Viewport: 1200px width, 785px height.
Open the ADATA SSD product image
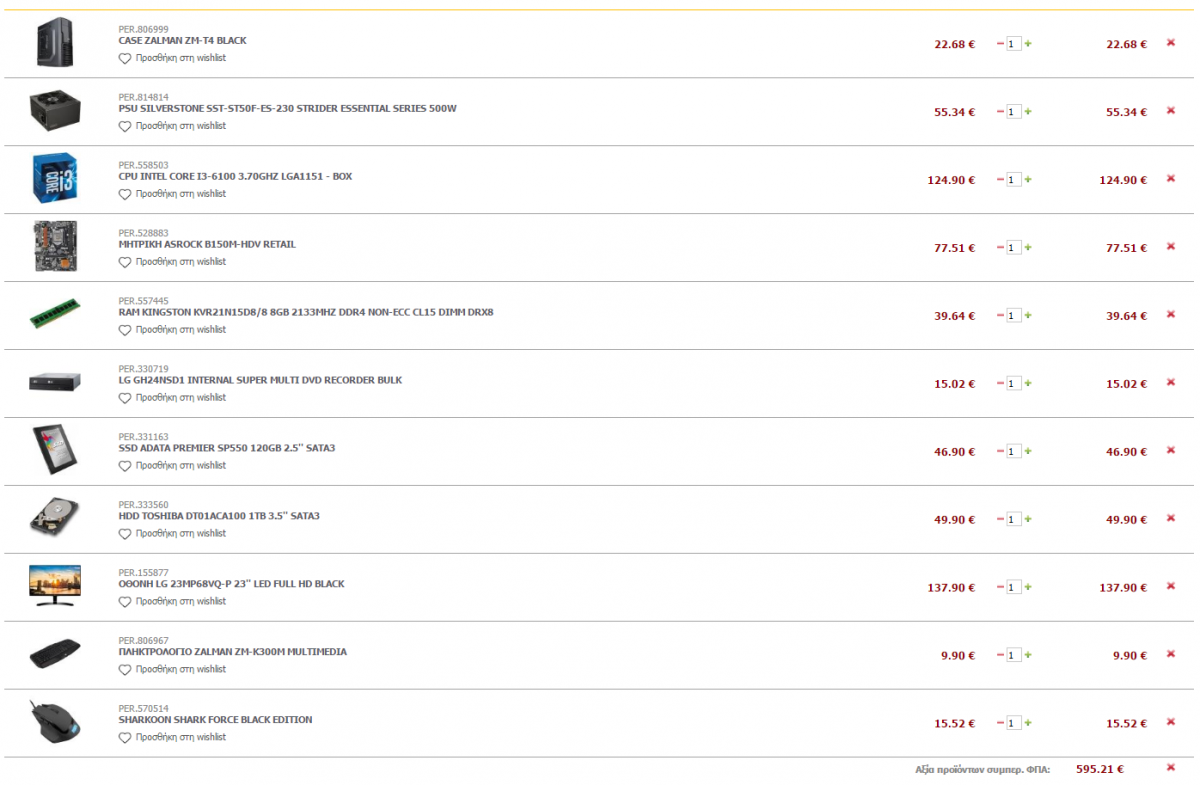pos(55,451)
